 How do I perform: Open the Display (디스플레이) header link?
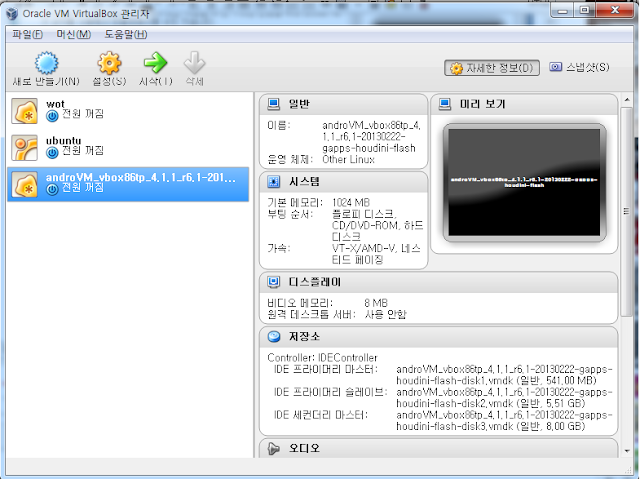coord(314,282)
